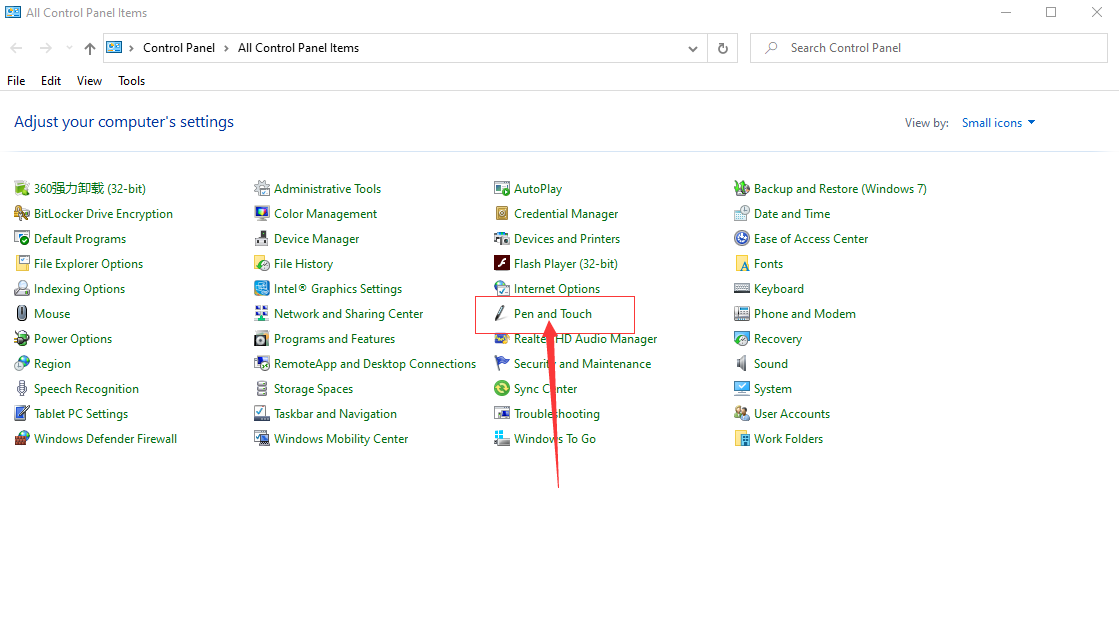1119x628 pixels.
Task: Open the Programs and Features link
Action: 334,339
